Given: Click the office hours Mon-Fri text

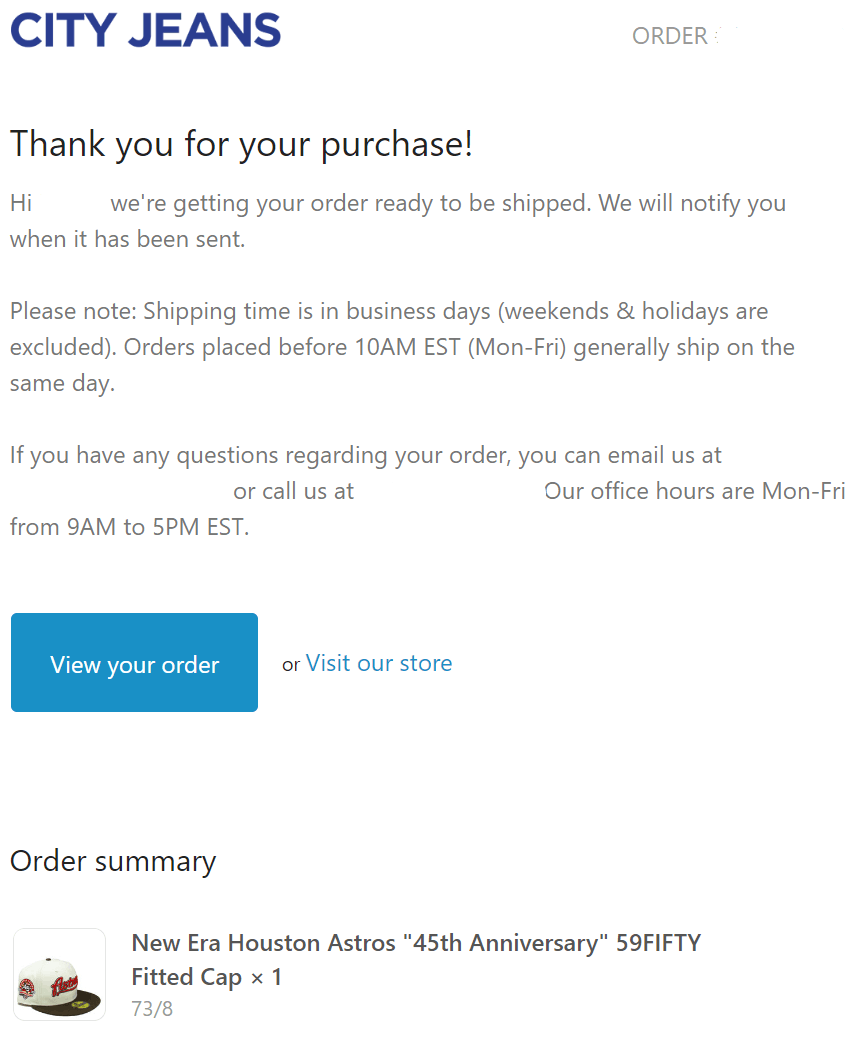Looking at the screenshot, I should [695, 491].
